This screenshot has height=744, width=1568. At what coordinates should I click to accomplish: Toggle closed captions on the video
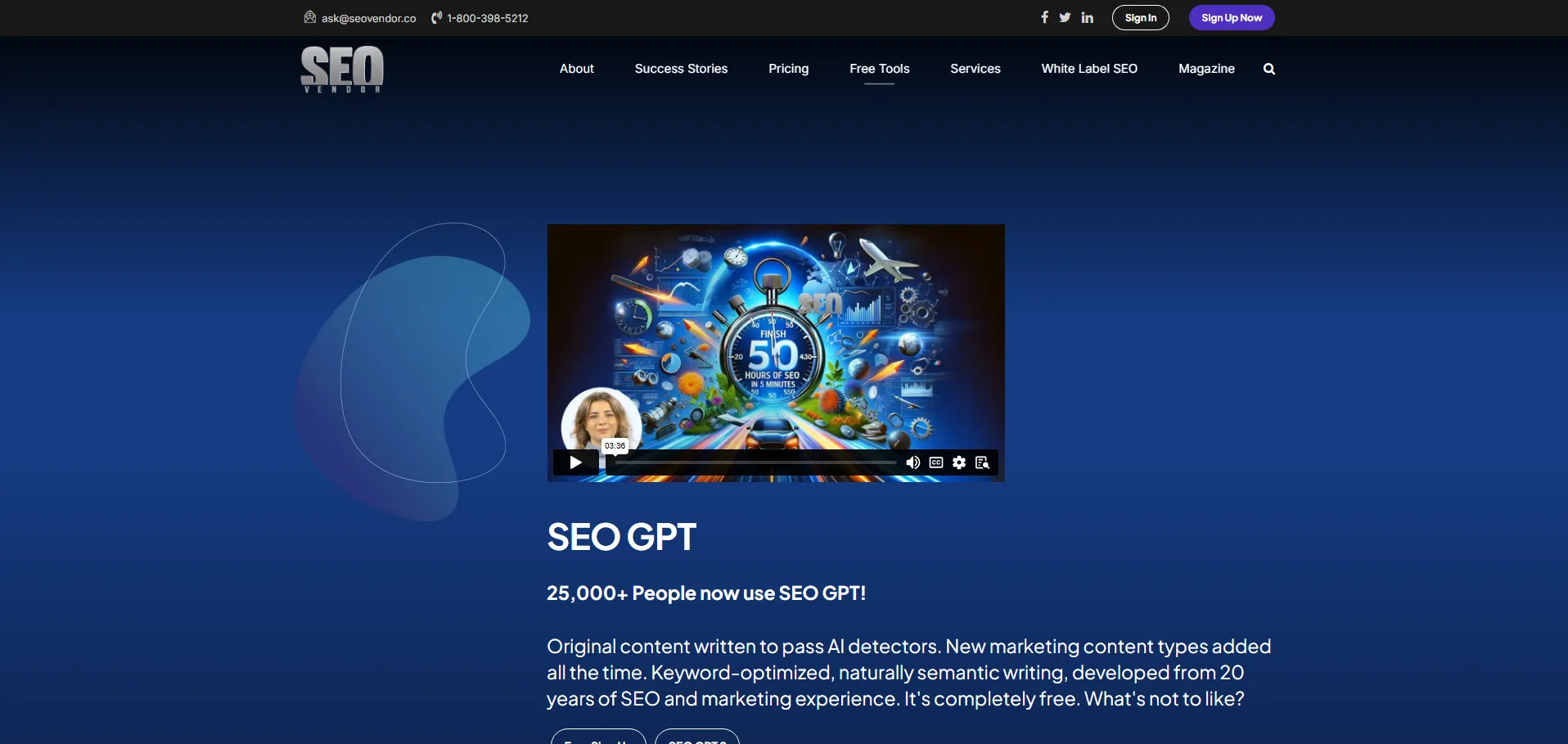coord(936,462)
